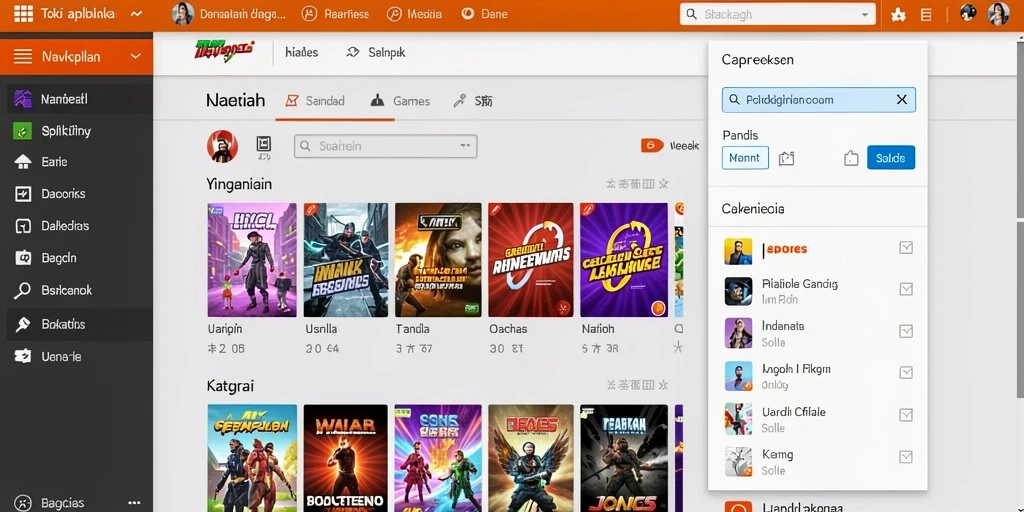Click the Bagcias smiley icon at sidebar bottom
Image resolution: width=1024 pixels, height=512 pixels.
22,503
